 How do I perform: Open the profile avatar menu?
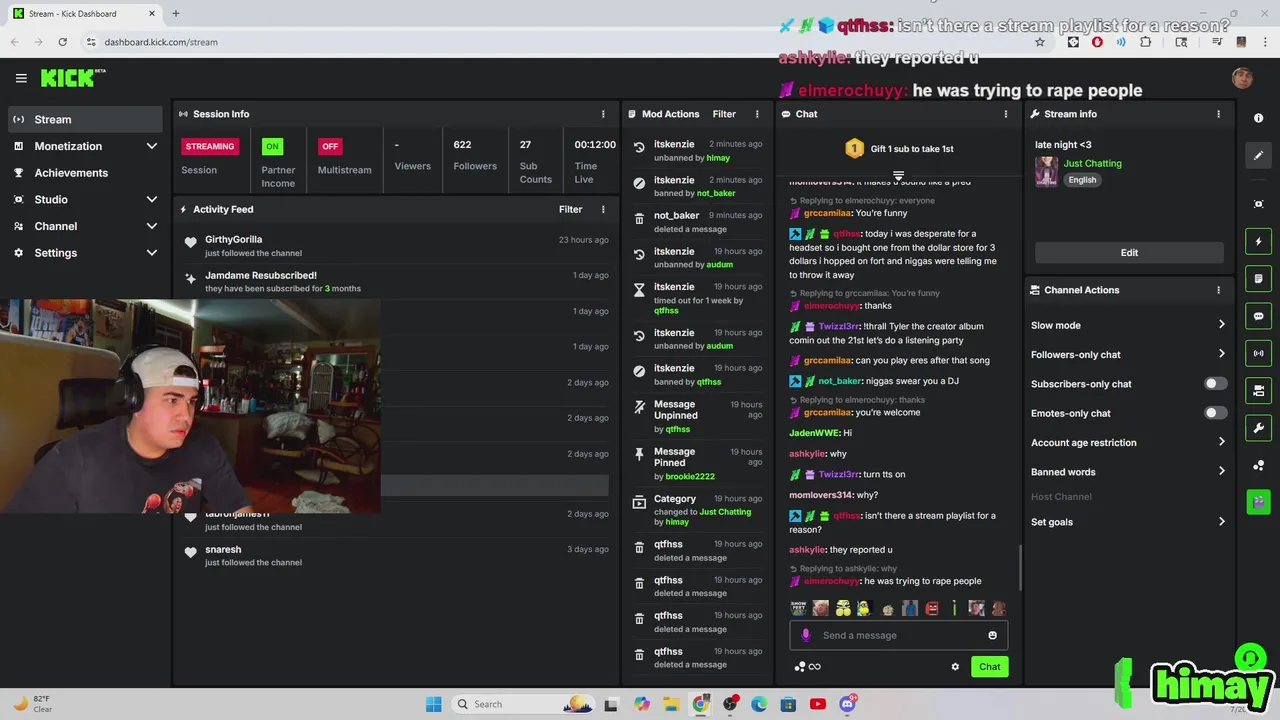coord(1242,78)
